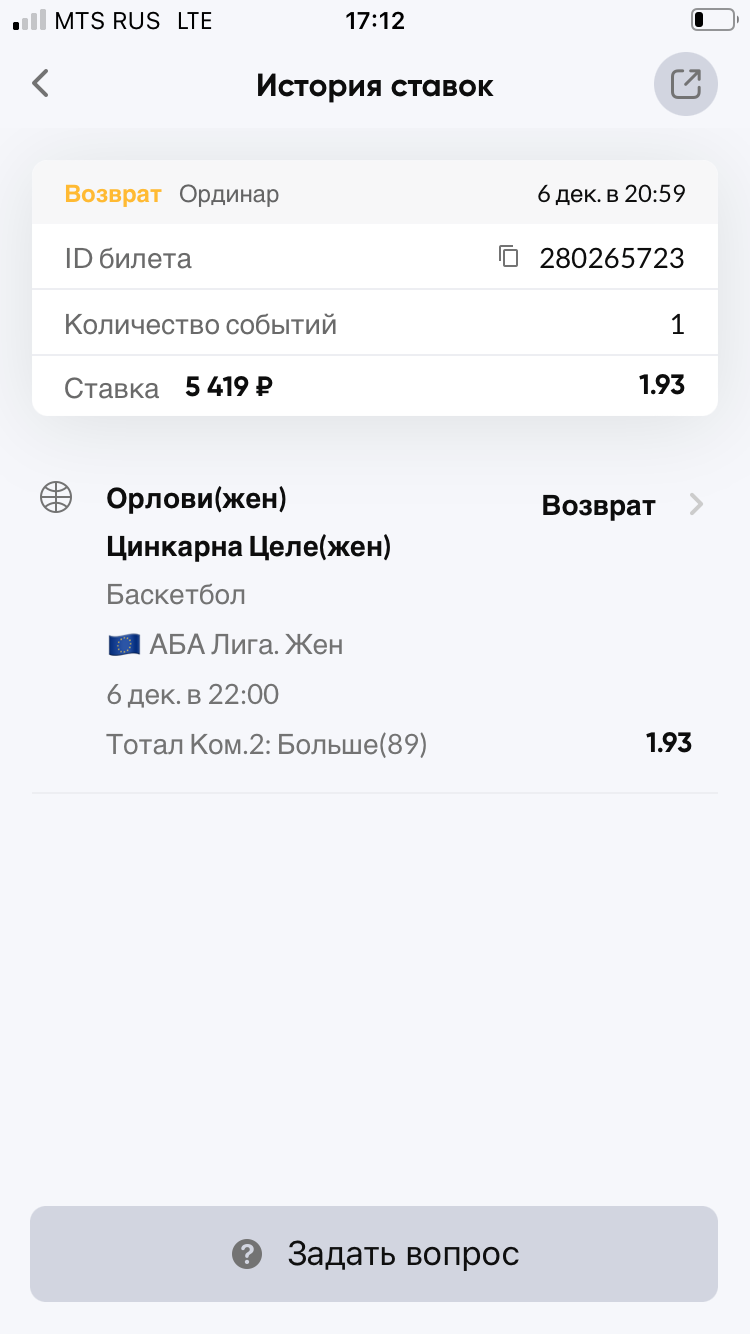This screenshot has height=1334, width=750.
Task: Tap the Тотал Ком.2: Больше(89) market
Action: click(267, 744)
